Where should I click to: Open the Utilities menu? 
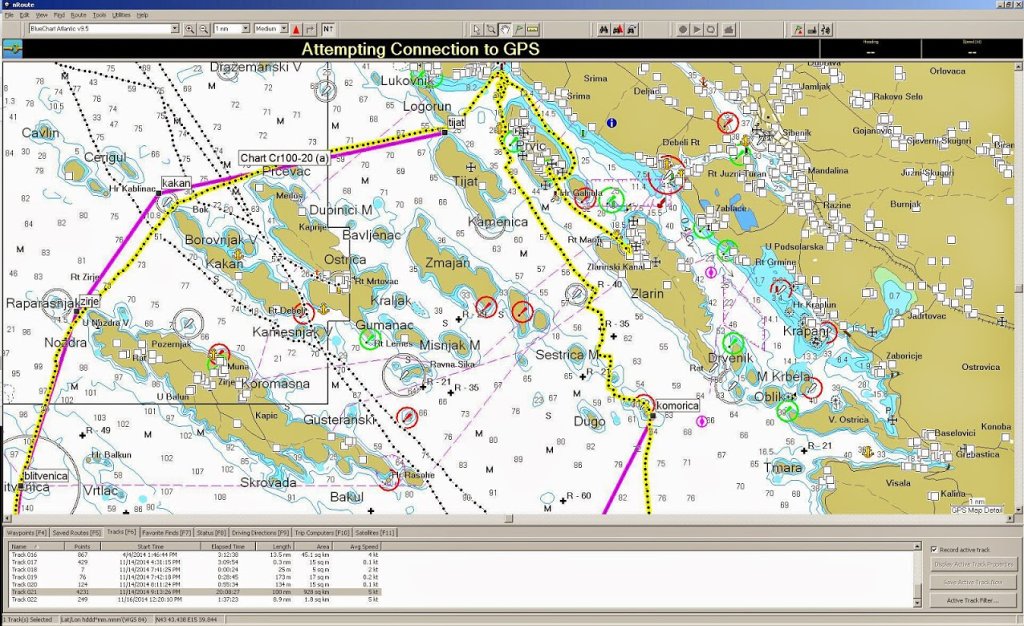point(121,16)
